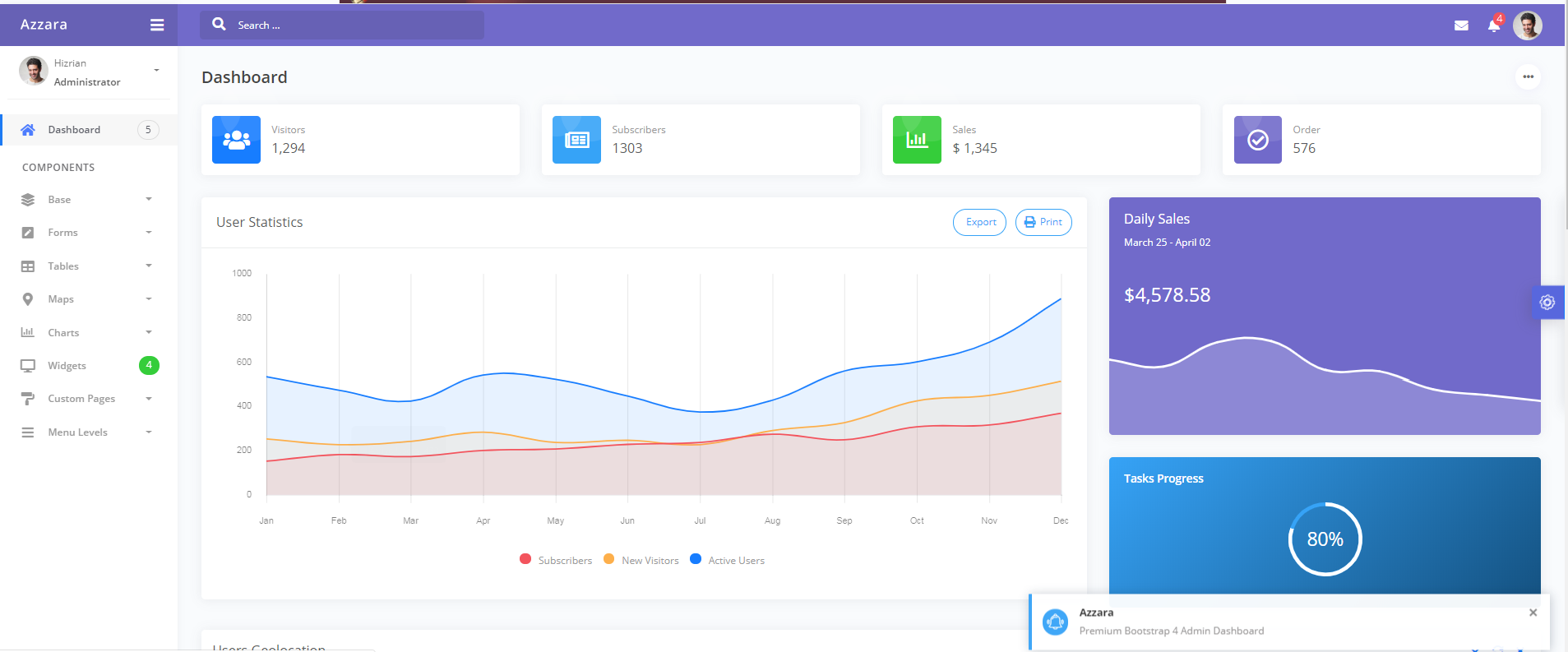Toggle sidebar with the hamburger icon

(157, 25)
